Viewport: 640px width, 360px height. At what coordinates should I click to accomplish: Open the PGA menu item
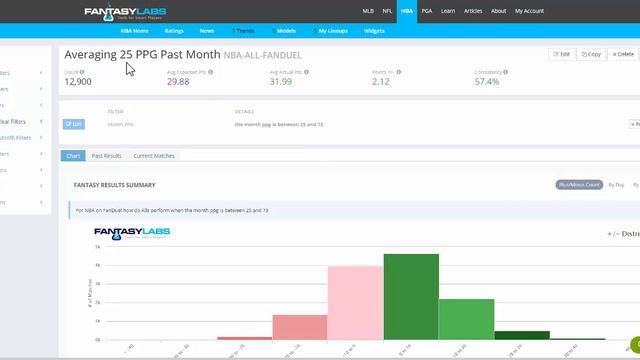click(x=427, y=11)
